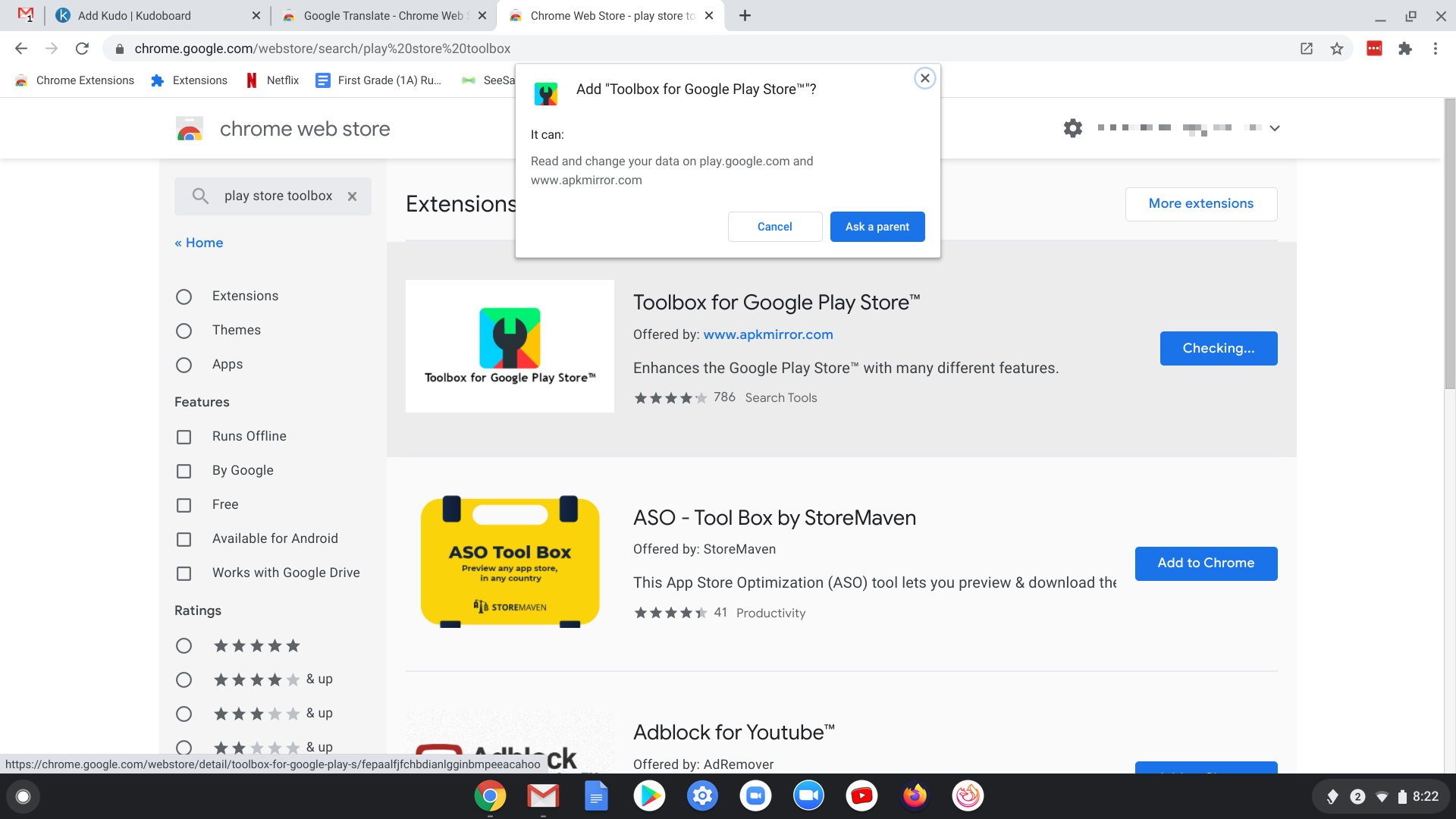Clear the search query with the X
The image size is (1456, 819).
click(352, 196)
